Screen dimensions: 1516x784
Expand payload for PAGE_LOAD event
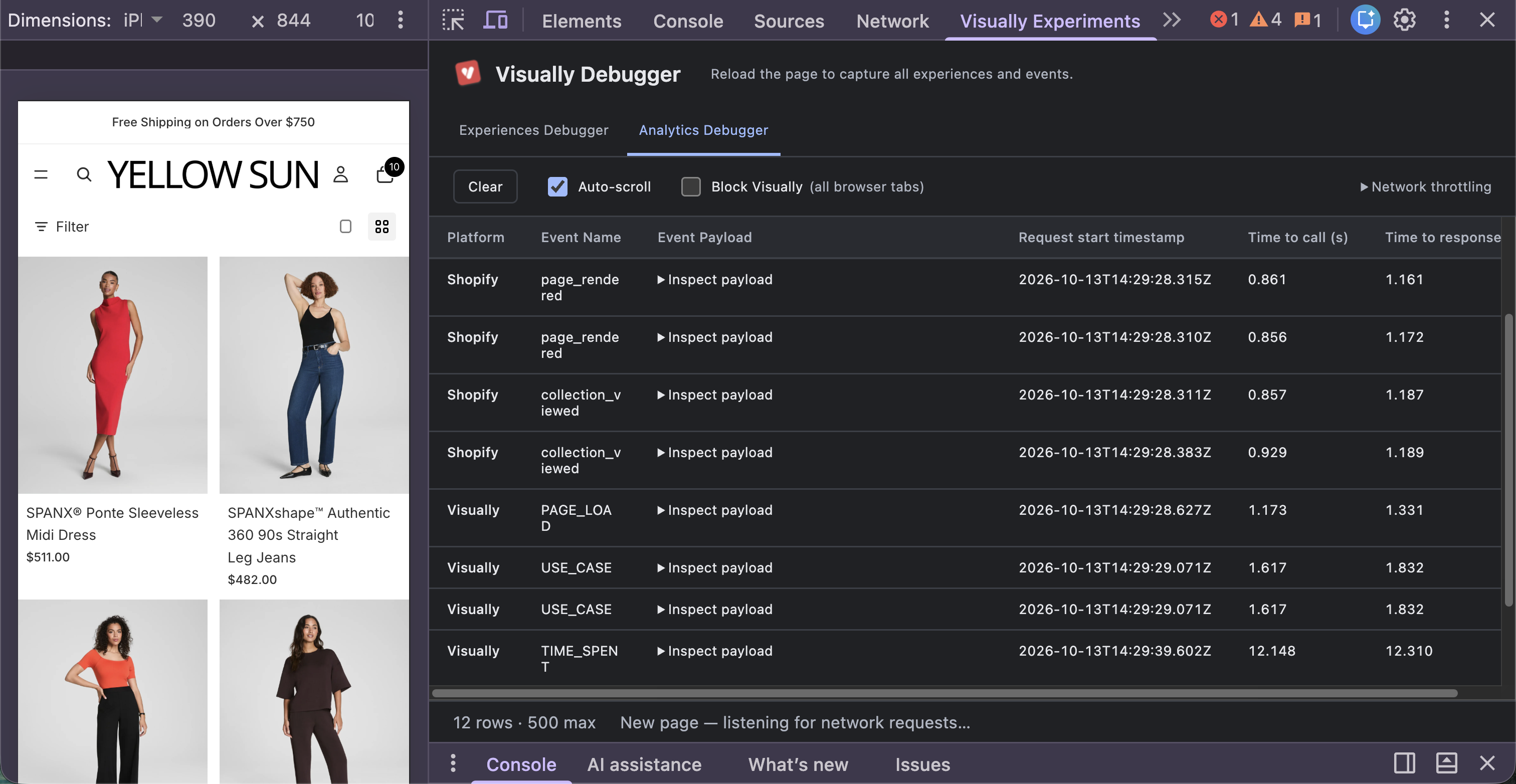[x=714, y=510]
